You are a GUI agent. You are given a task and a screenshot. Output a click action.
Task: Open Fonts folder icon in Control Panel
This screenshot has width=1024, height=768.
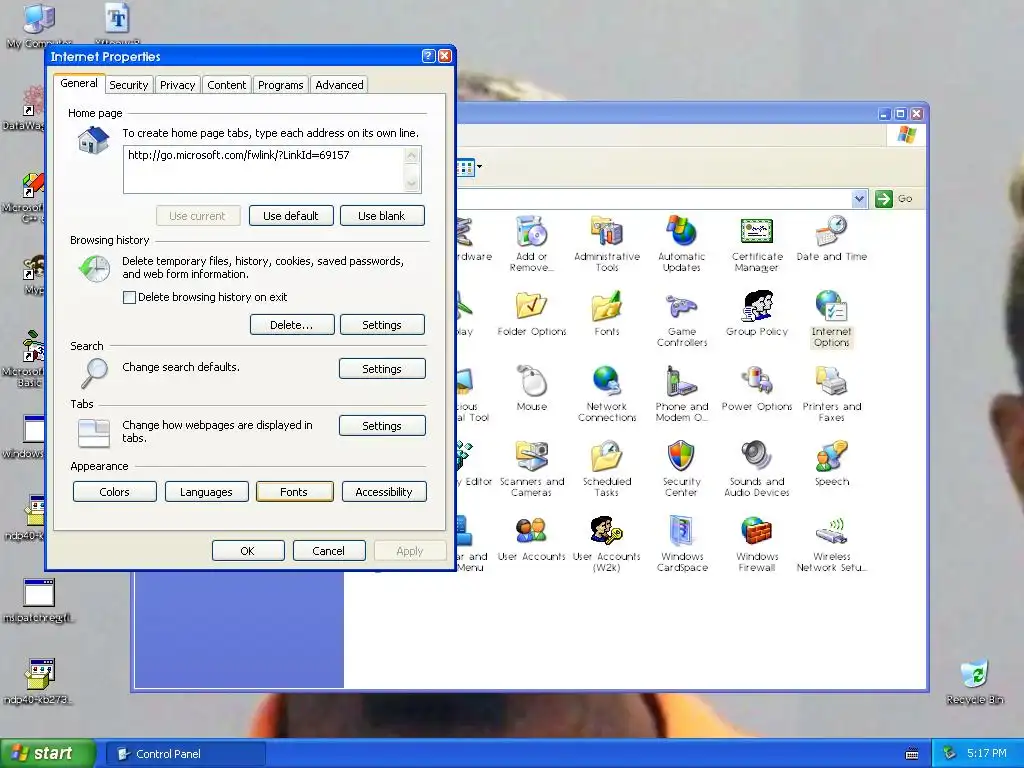tap(607, 313)
